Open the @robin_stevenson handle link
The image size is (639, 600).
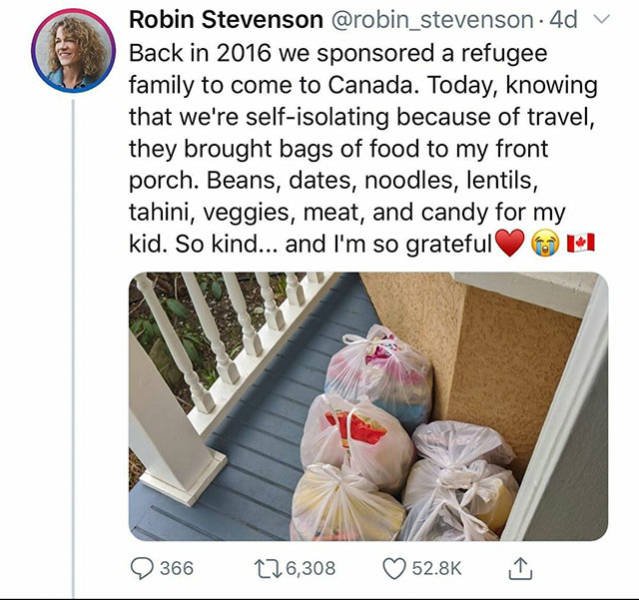433,20
